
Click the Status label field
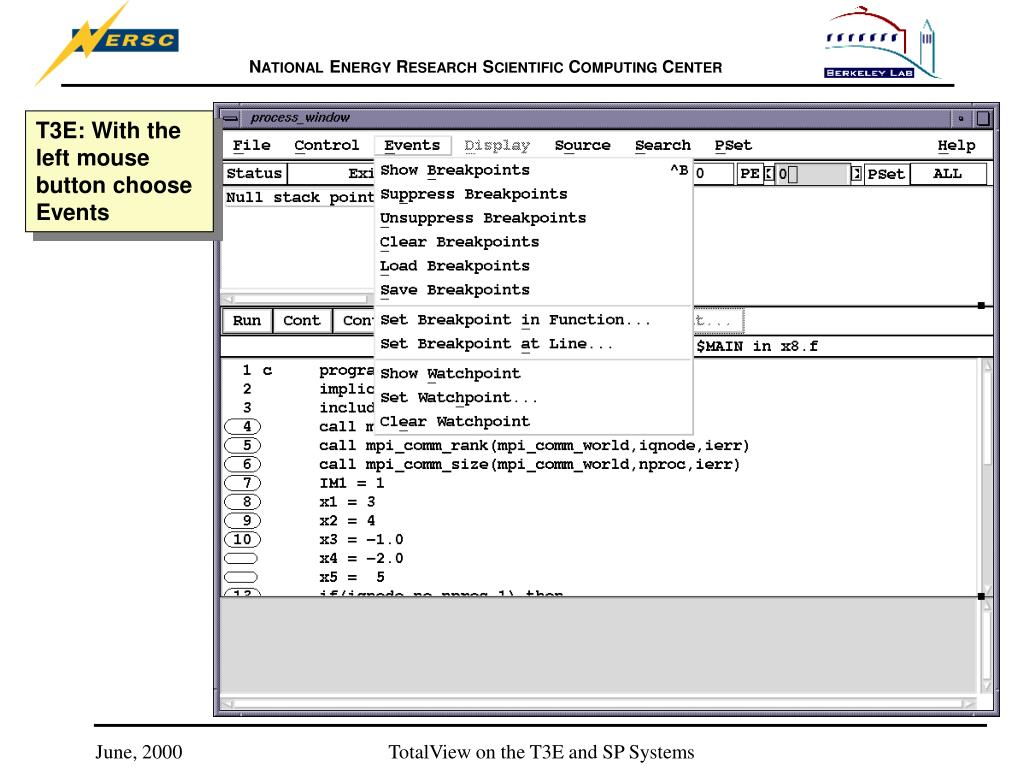point(254,174)
